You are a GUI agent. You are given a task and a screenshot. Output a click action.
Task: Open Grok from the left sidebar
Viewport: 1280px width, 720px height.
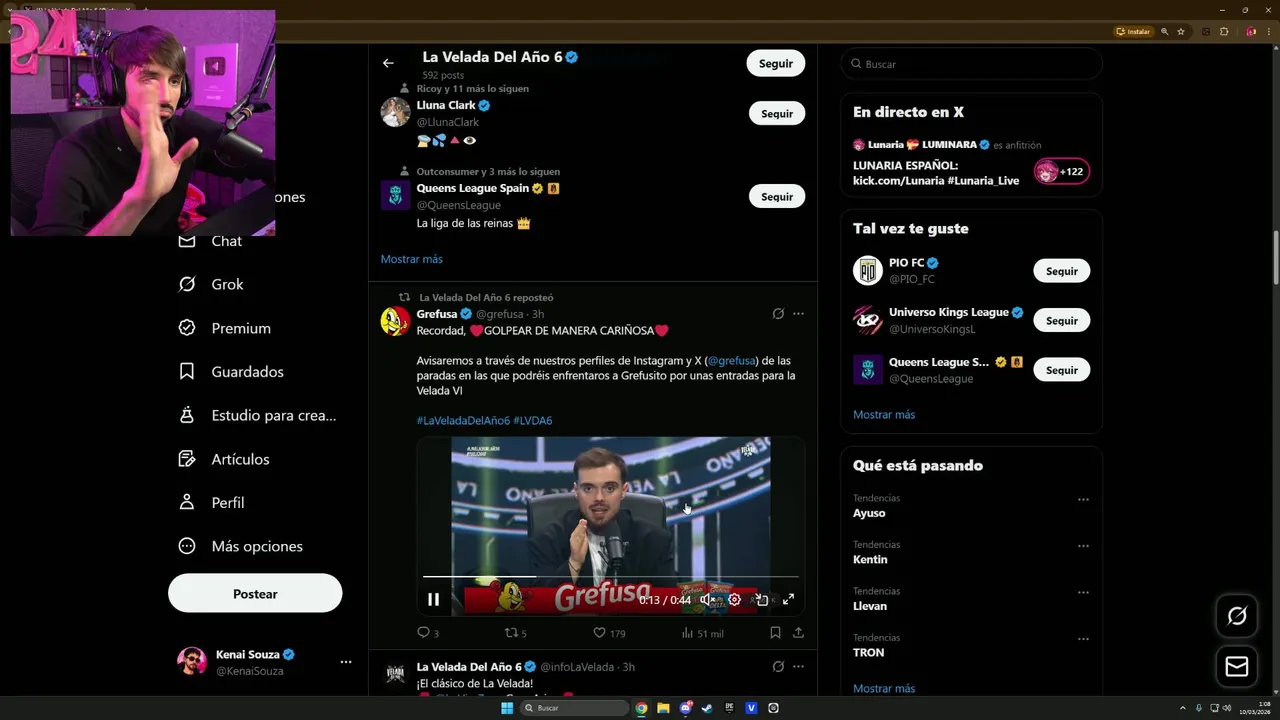[x=211, y=284]
